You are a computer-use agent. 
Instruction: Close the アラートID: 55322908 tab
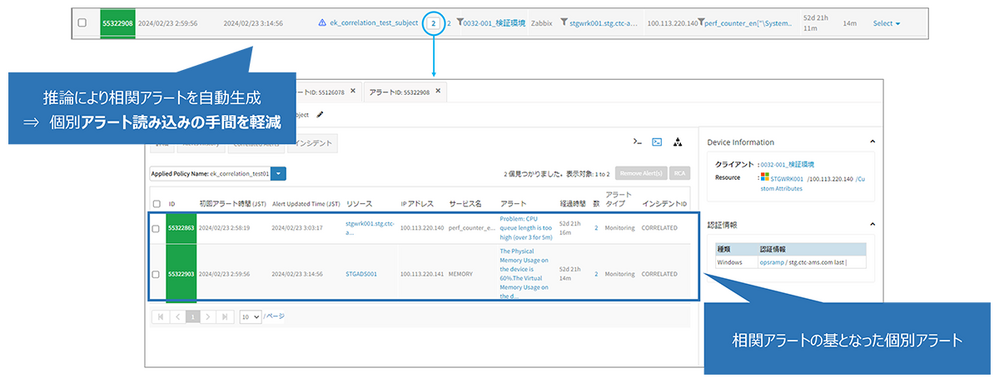pyautogui.click(x=438, y=91)
